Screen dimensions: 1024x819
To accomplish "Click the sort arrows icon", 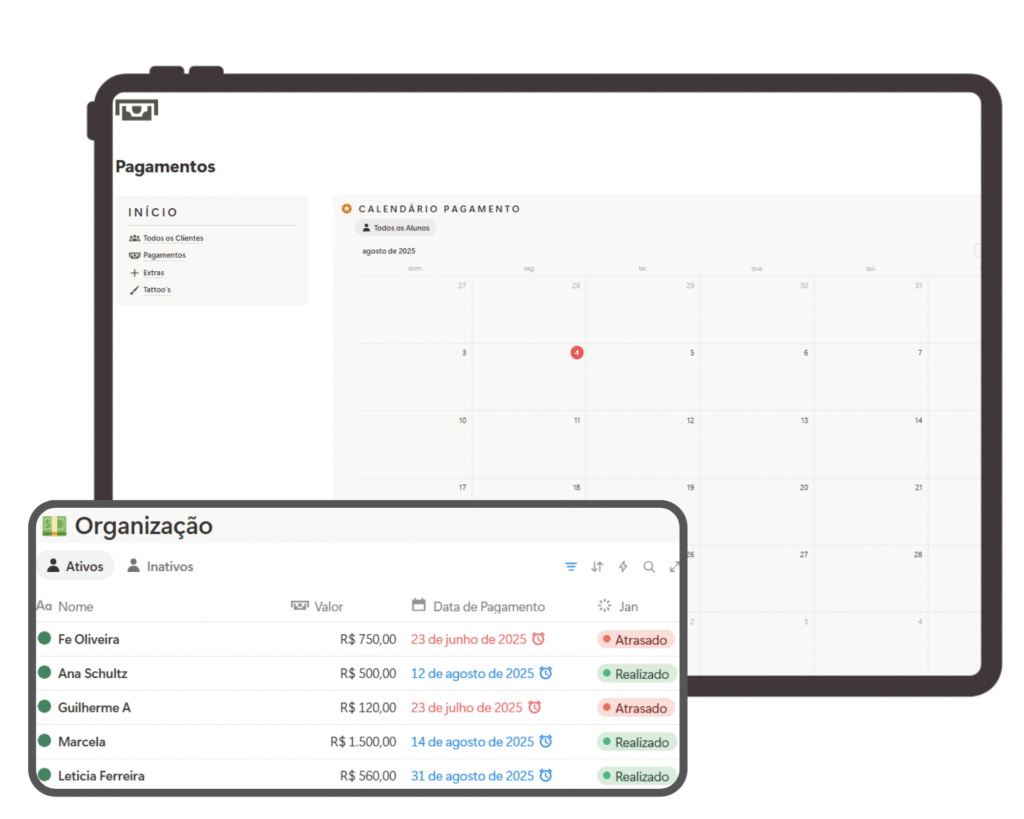I will tap(597, 567).
